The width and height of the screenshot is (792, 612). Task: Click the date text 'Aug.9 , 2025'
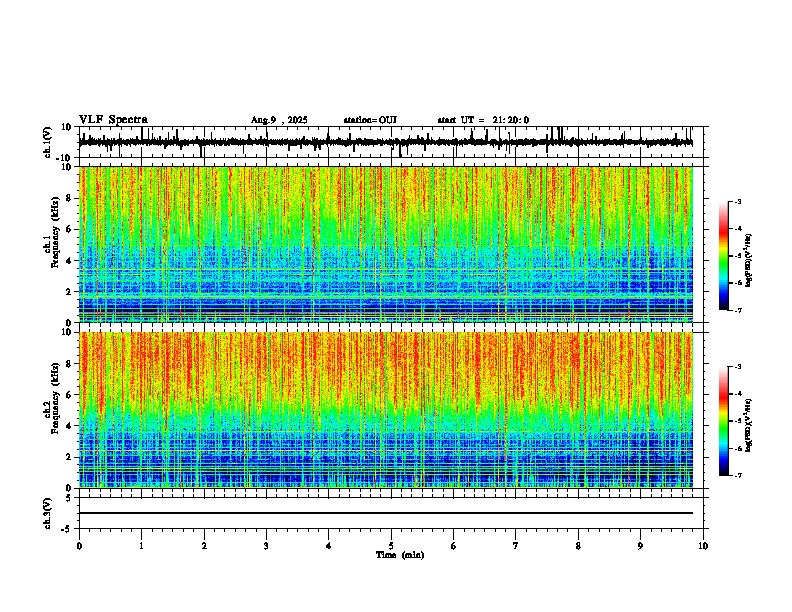pyautogui.click(x=279, y=120)
